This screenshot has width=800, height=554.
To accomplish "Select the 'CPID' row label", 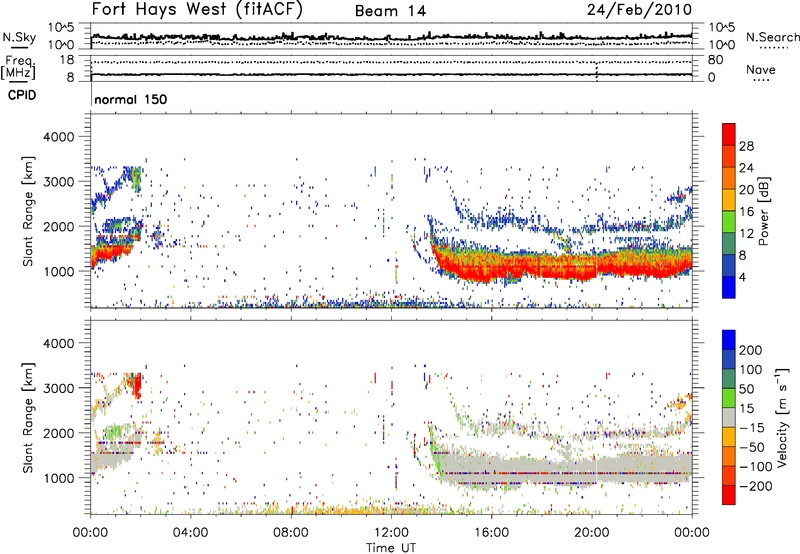I will coord(22,95).
